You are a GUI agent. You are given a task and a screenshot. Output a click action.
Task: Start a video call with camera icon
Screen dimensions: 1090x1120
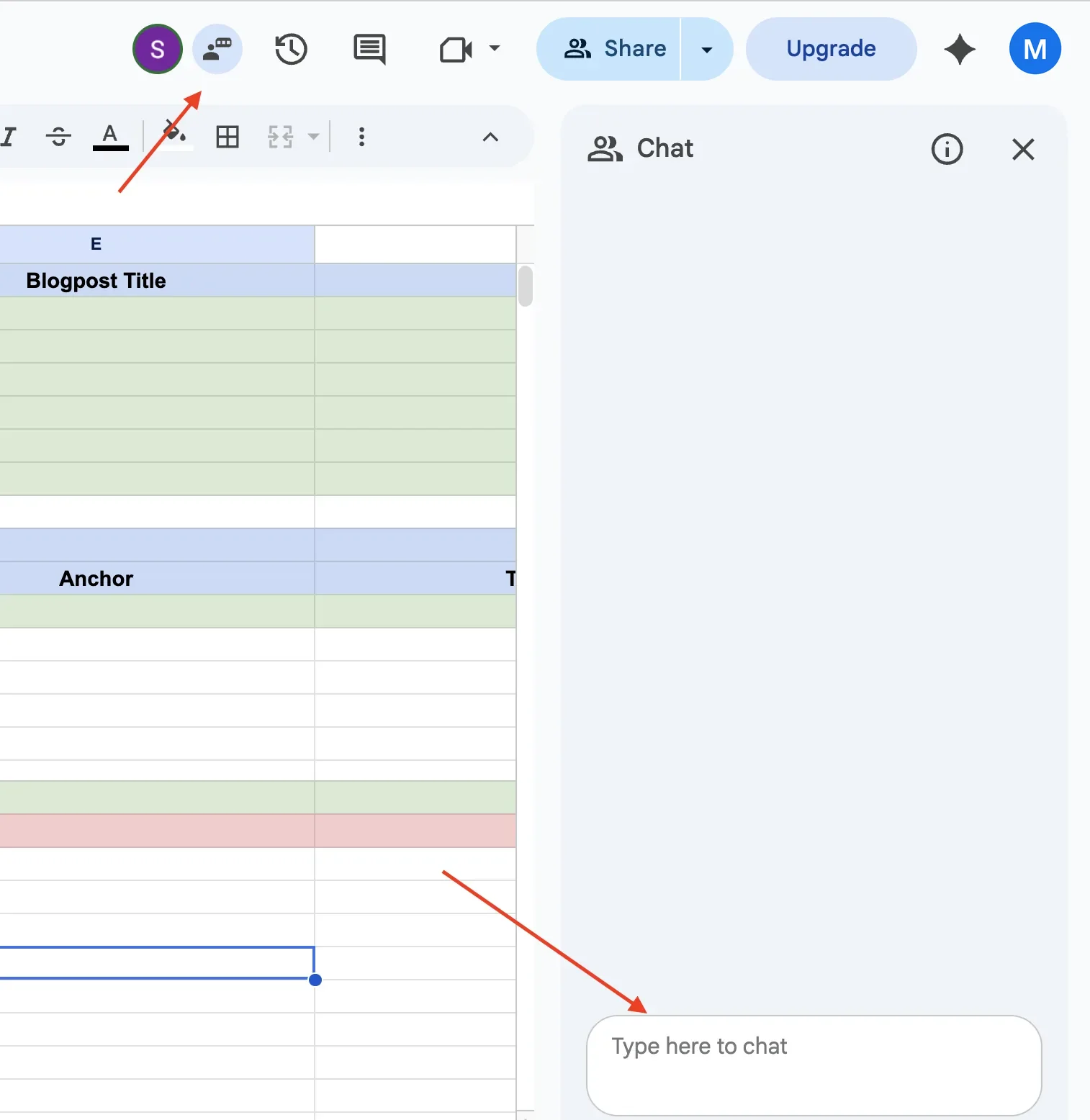(x=456, y=50)
